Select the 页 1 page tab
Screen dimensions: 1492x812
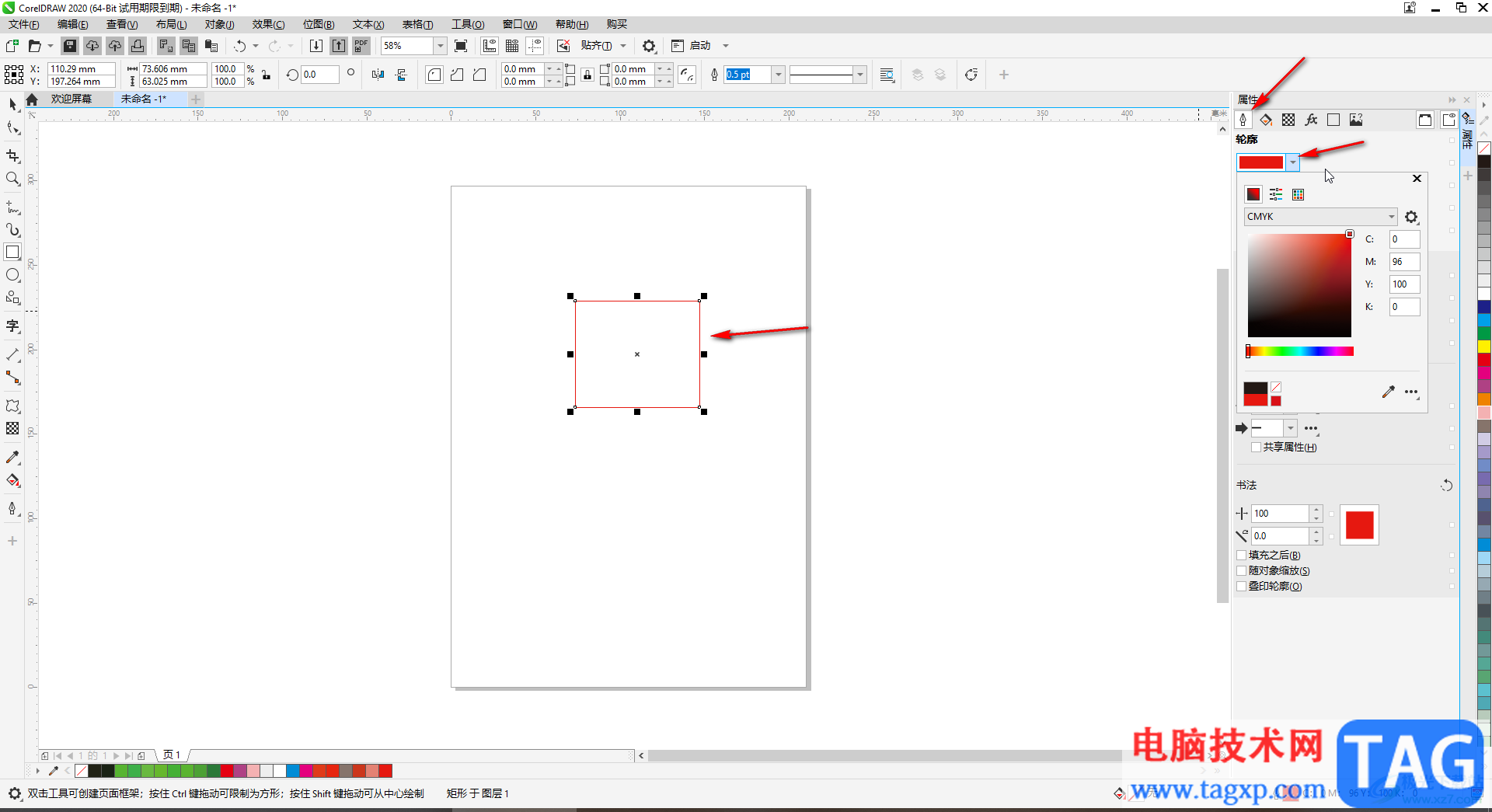tap(172, 754)
